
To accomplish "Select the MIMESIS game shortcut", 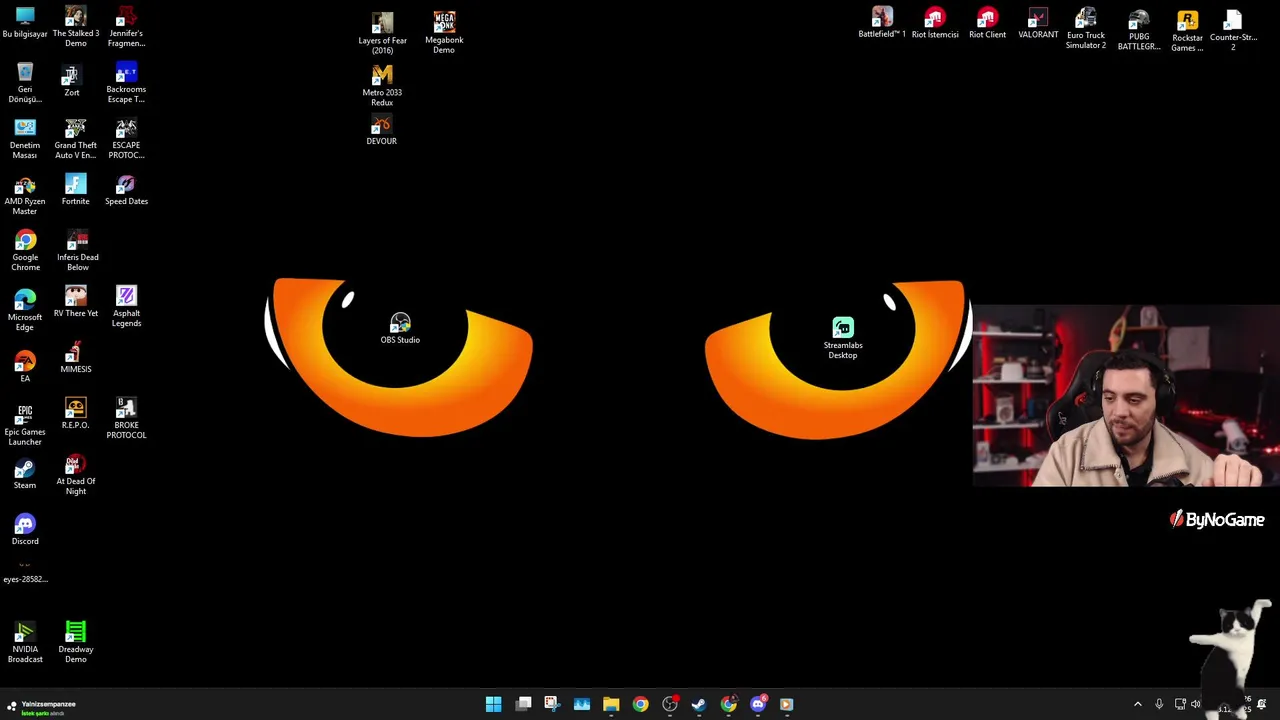I will (76, 358).
